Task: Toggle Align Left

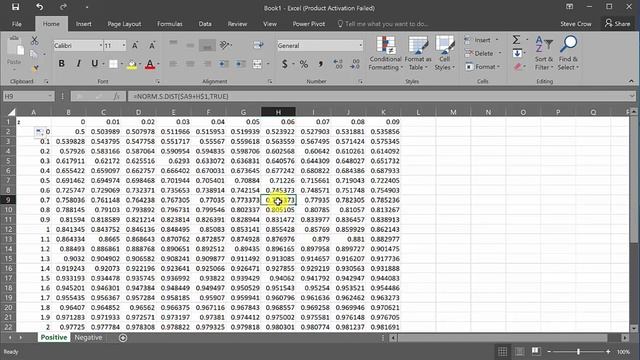Action: coord(173,64)
